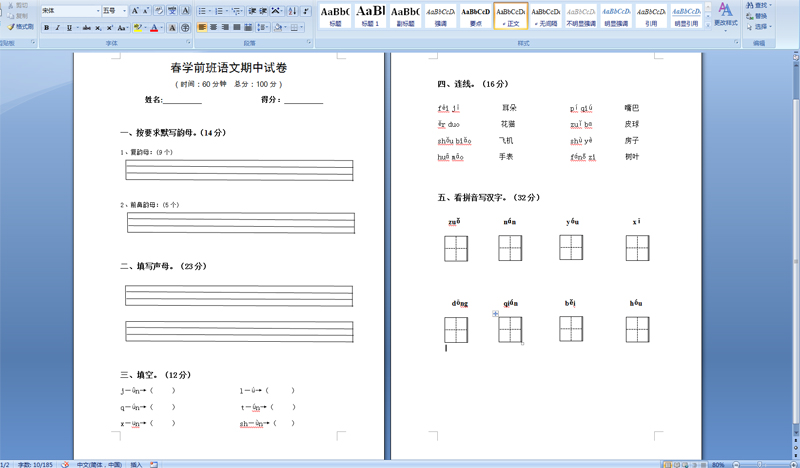
Task: Apply the 明显引用 intense quote style
Action: pyautogui.click(x=686, y=15)
